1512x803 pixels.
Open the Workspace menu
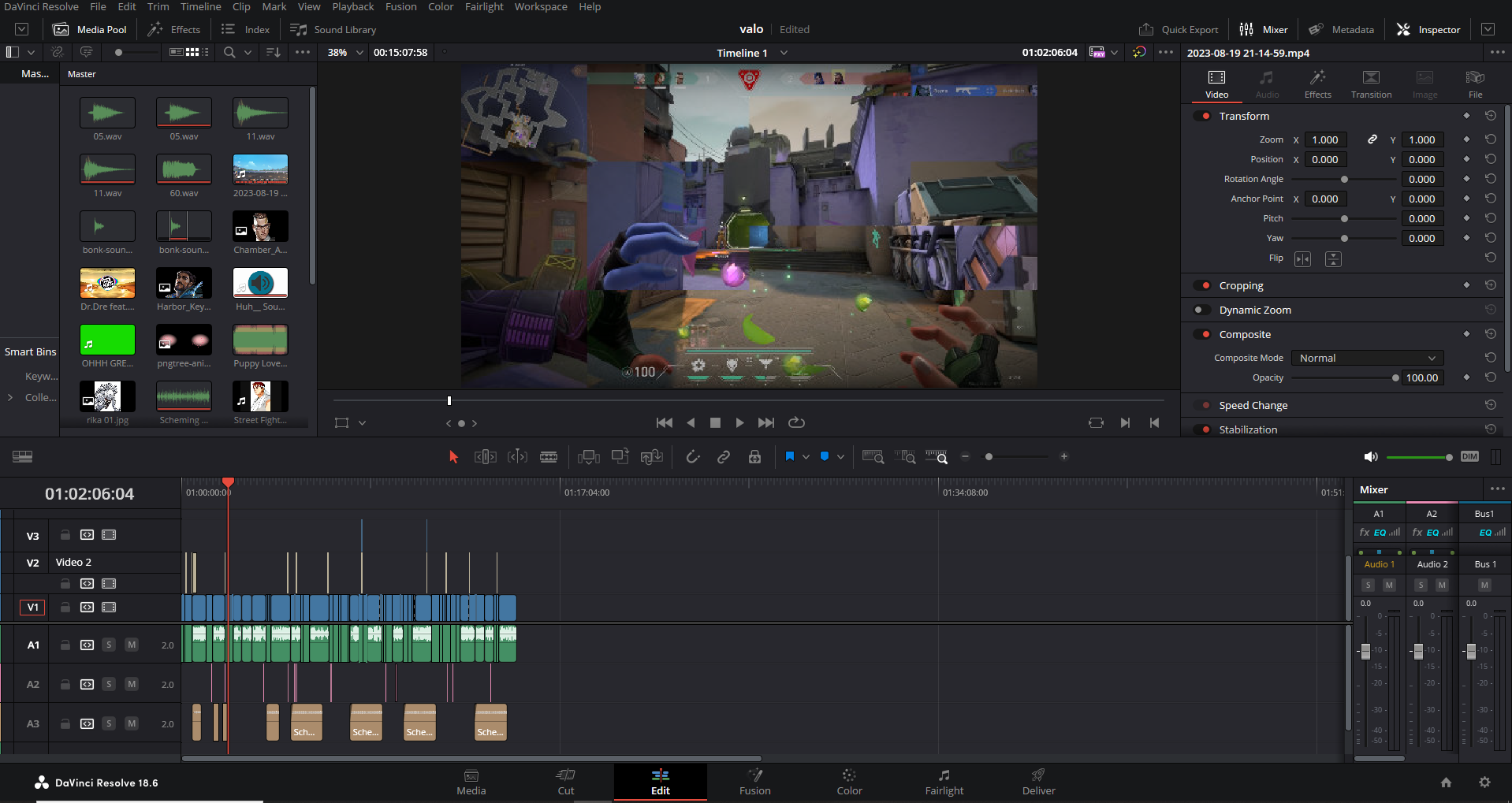pyautogui.click(x=541, y=7)
